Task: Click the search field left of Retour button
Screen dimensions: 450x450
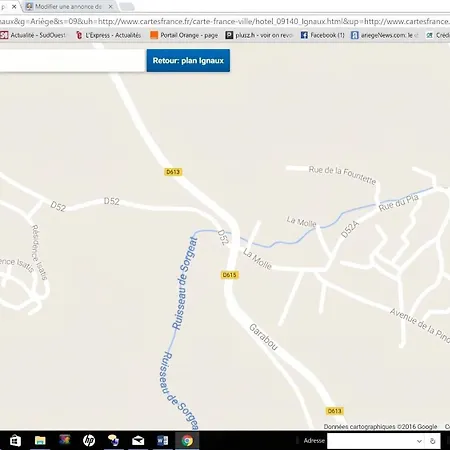Action: pos(72,60)
